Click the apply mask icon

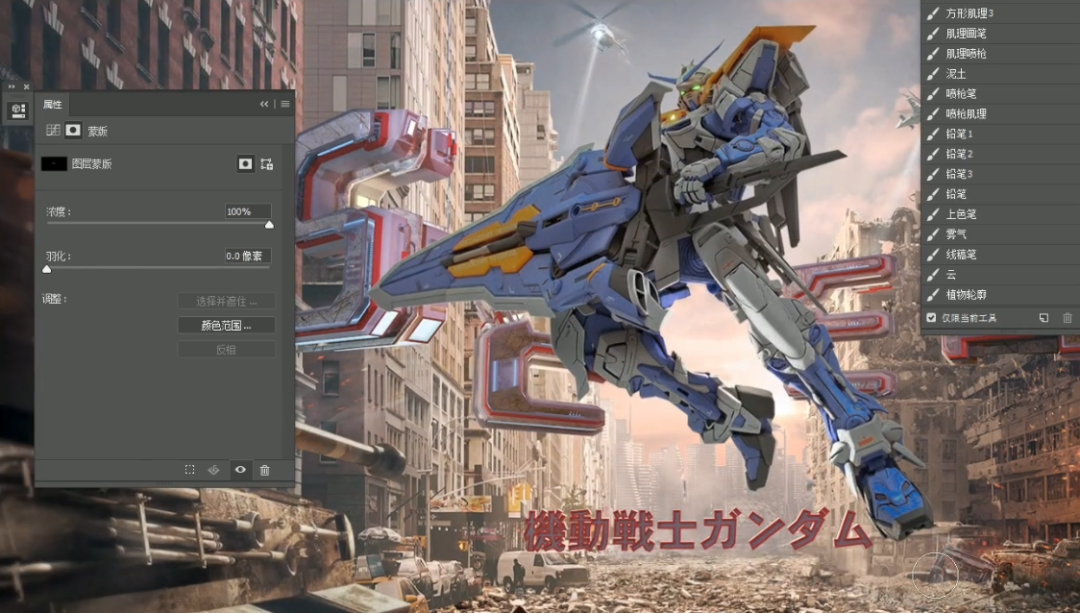point(214,470)
